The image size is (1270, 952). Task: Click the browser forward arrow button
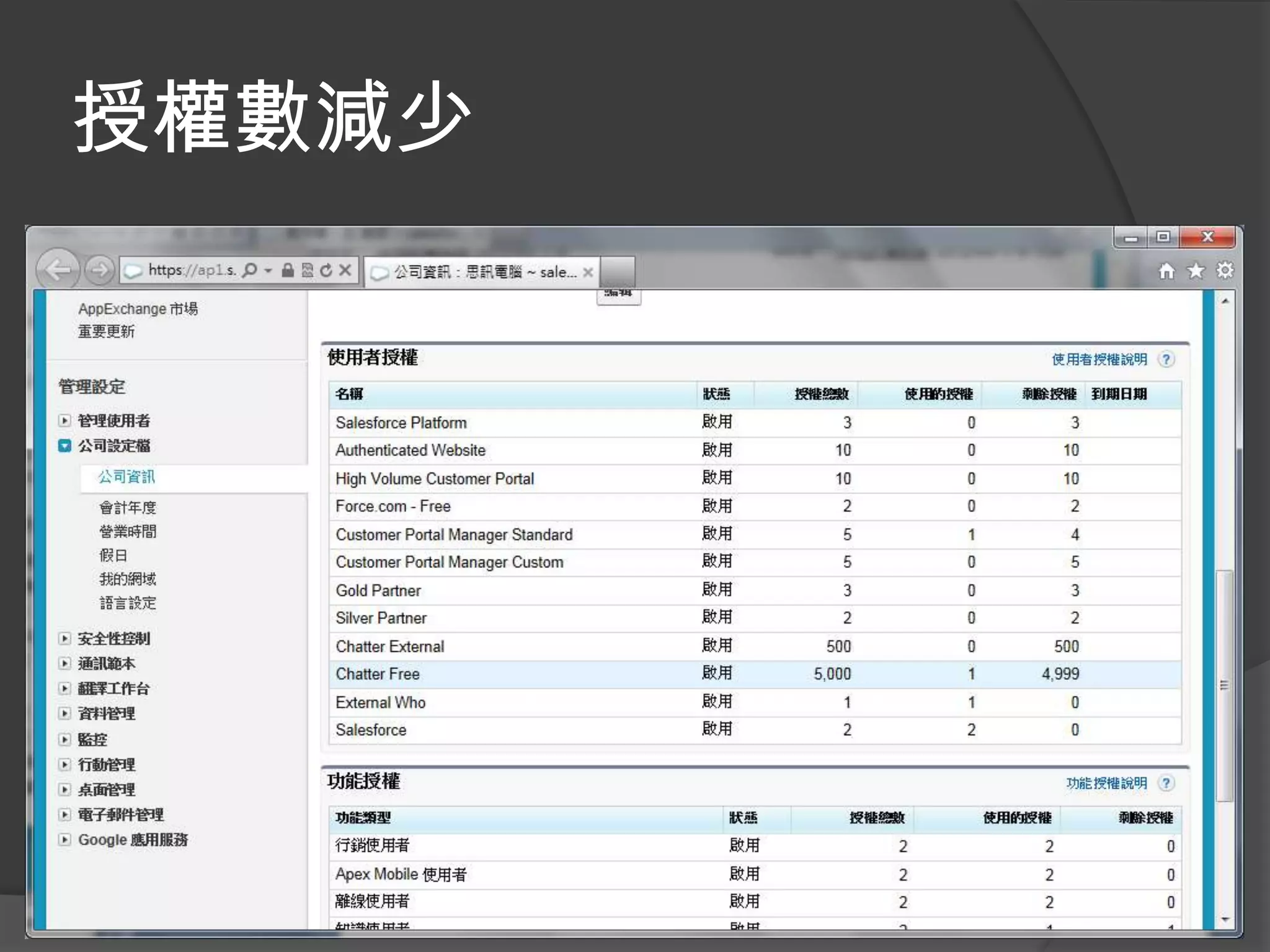coord(99,270)
